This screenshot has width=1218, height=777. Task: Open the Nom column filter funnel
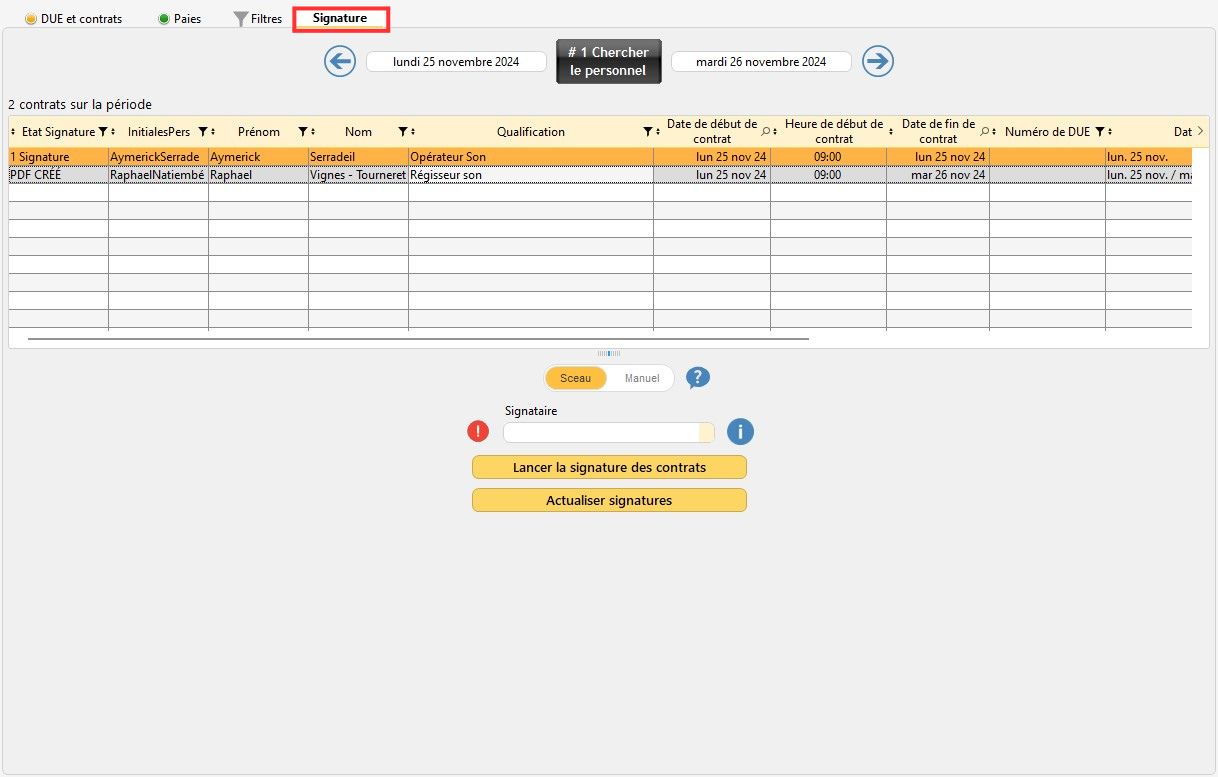[403, 132]
